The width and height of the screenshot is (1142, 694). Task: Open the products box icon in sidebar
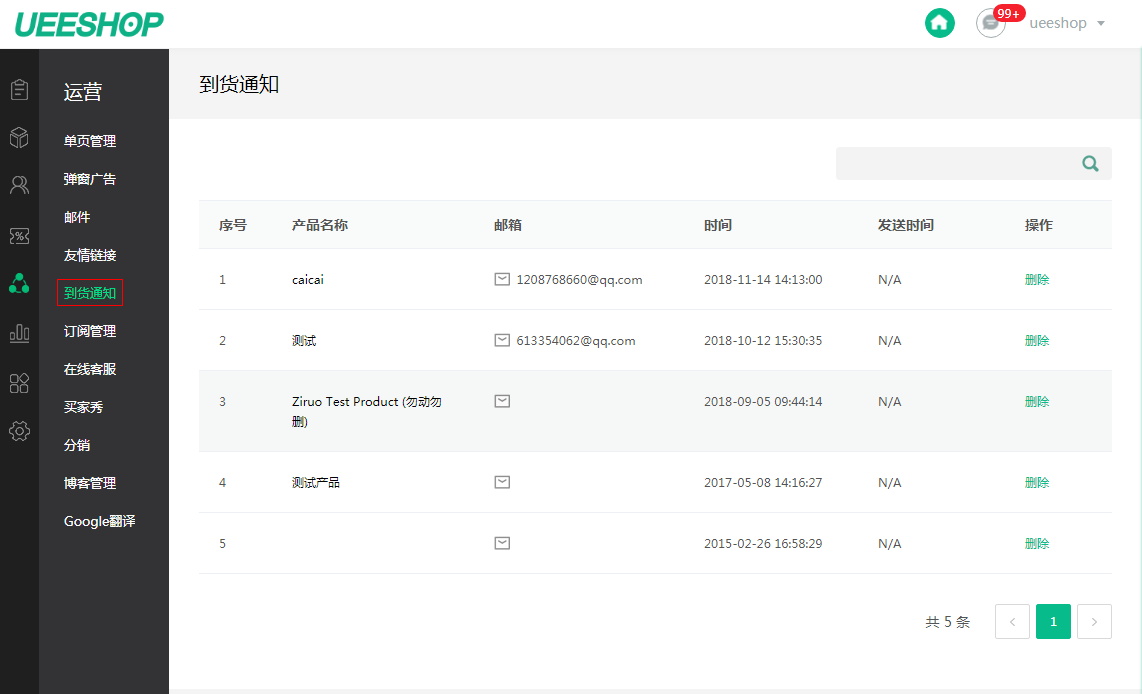tap(20, 137)
